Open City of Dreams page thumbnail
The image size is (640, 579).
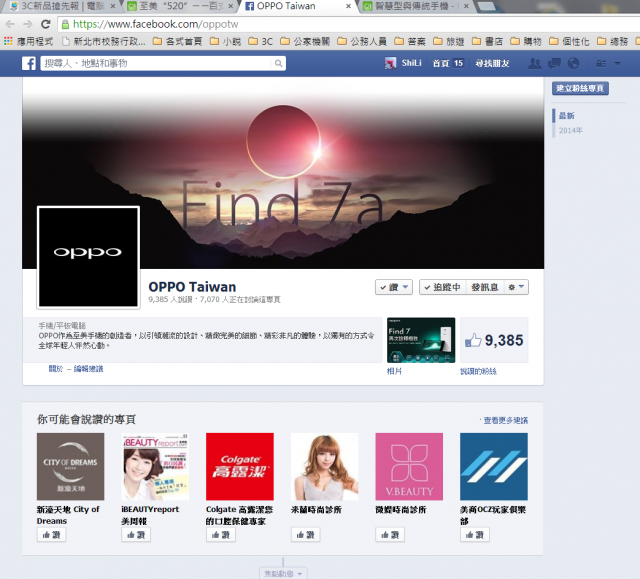click(71, 466)
